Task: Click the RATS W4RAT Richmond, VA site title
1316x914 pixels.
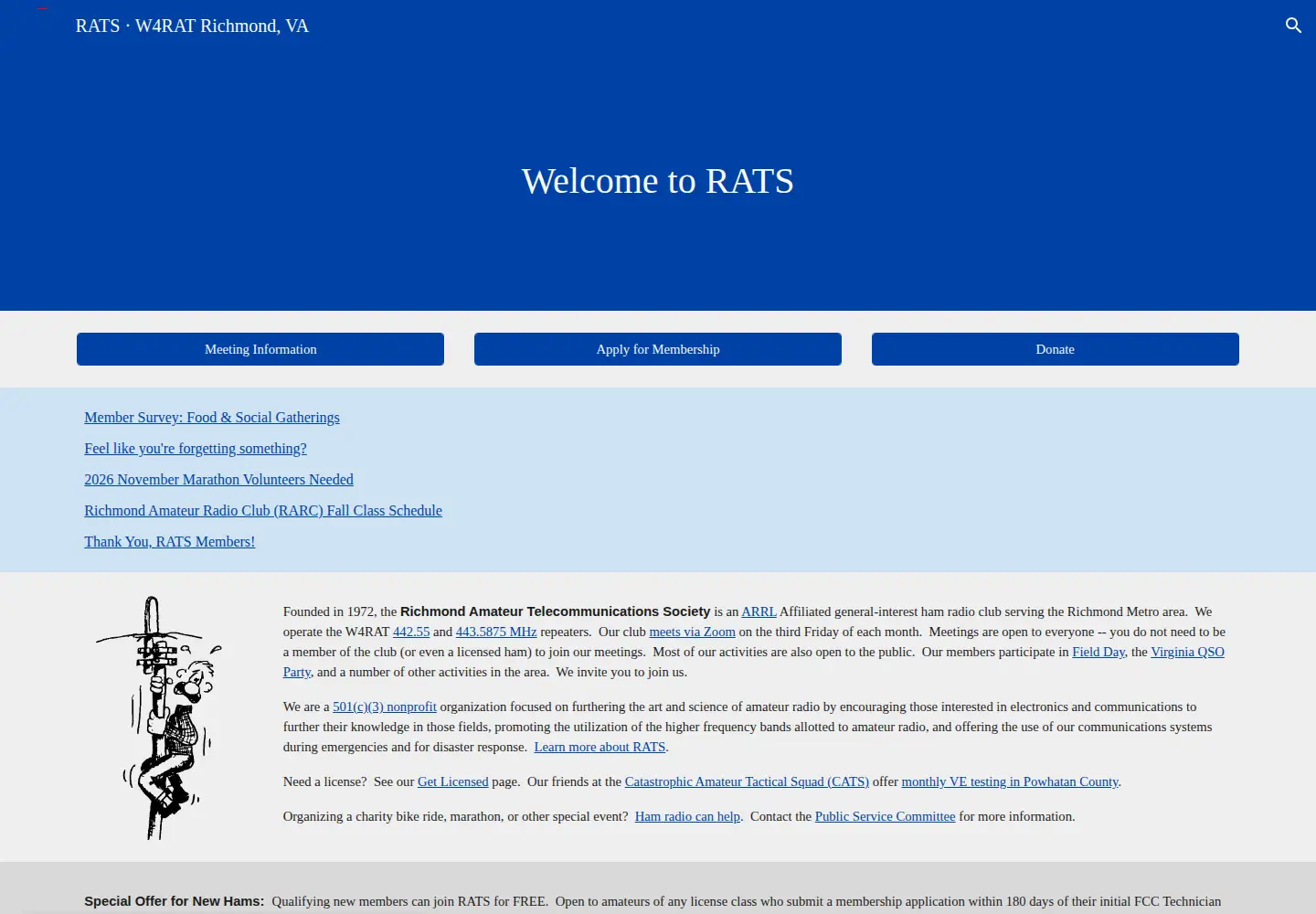Action: pyautogui.click(x=192, y=26)
